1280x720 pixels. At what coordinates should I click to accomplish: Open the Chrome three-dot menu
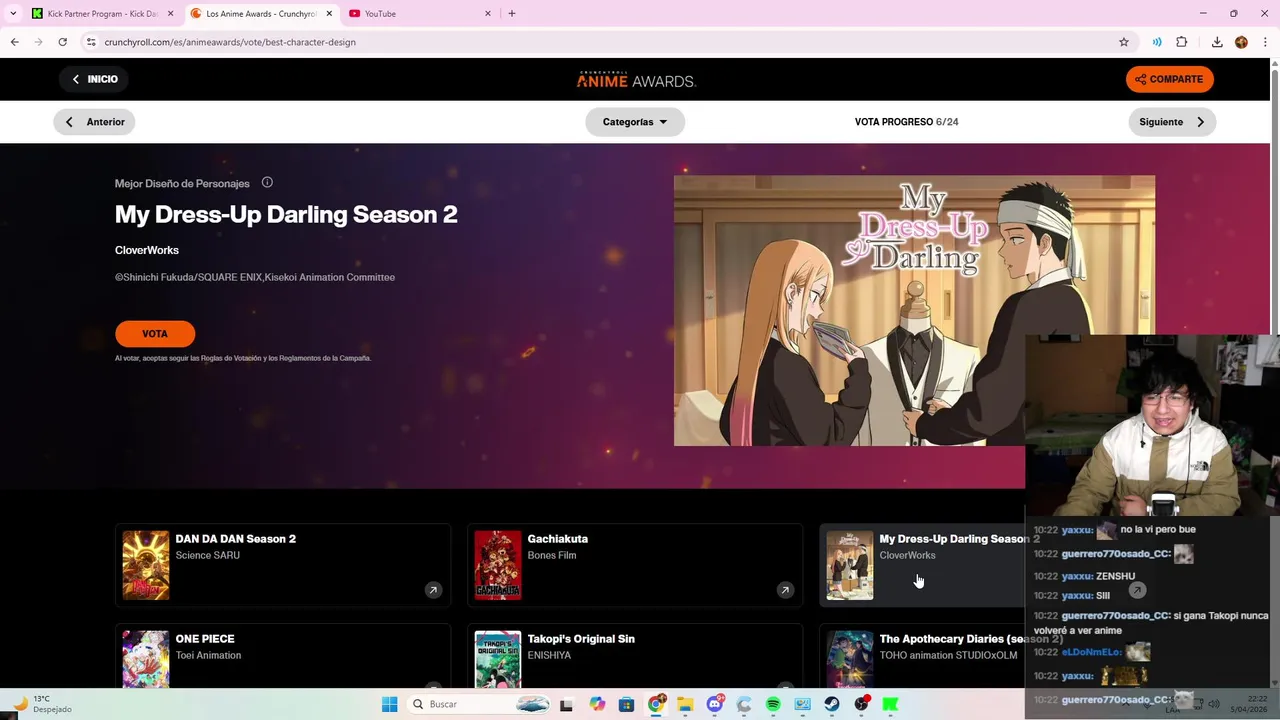tap(1266, 42)
